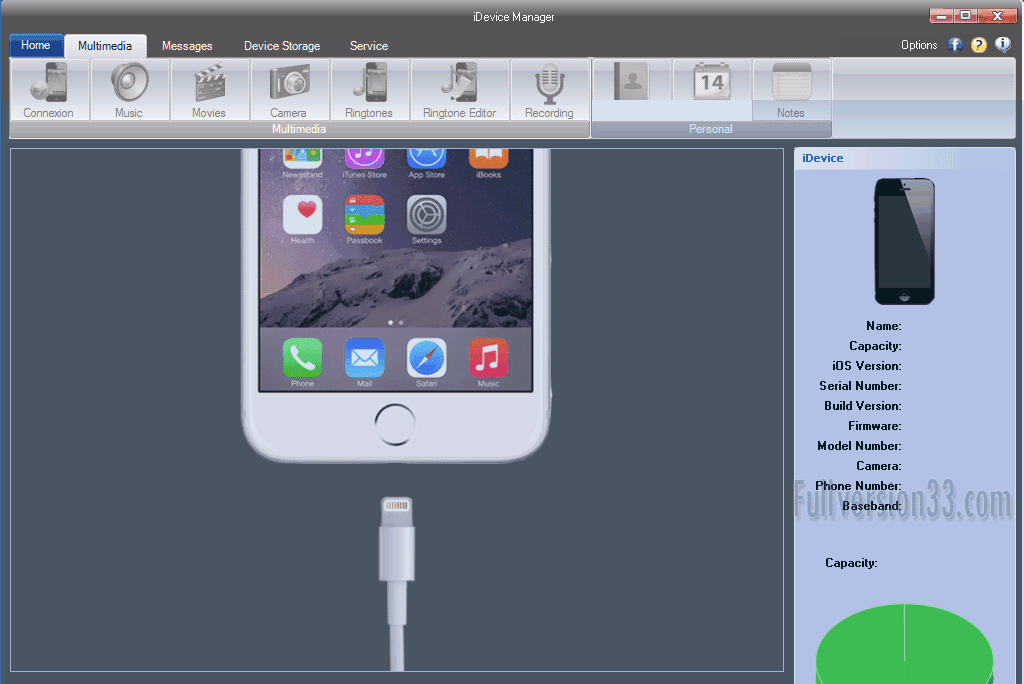Screen dimensions: 1024x684
Task: Open the Movies section
Action: (209, 90)
